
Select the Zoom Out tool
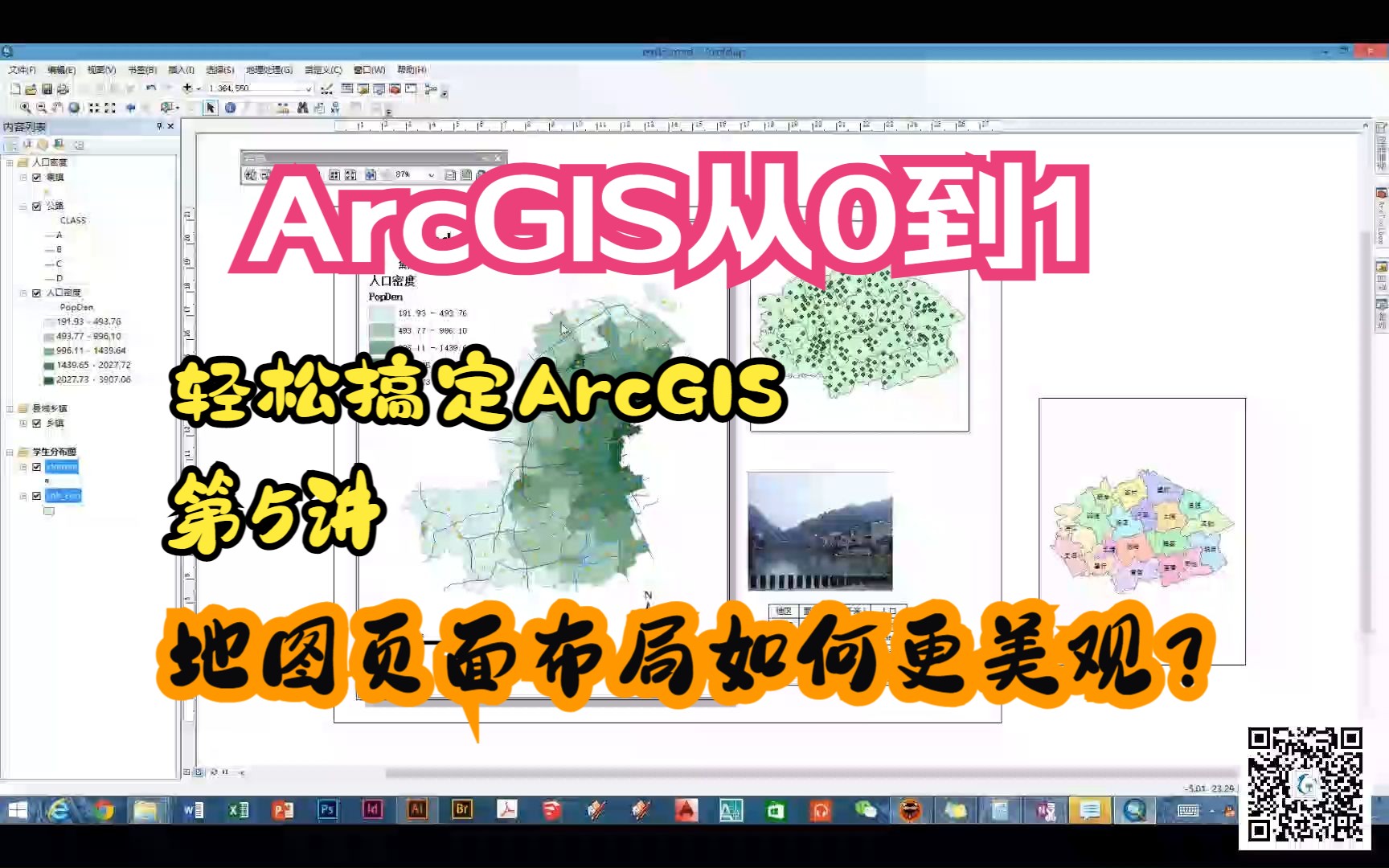(x=41, y=108)
